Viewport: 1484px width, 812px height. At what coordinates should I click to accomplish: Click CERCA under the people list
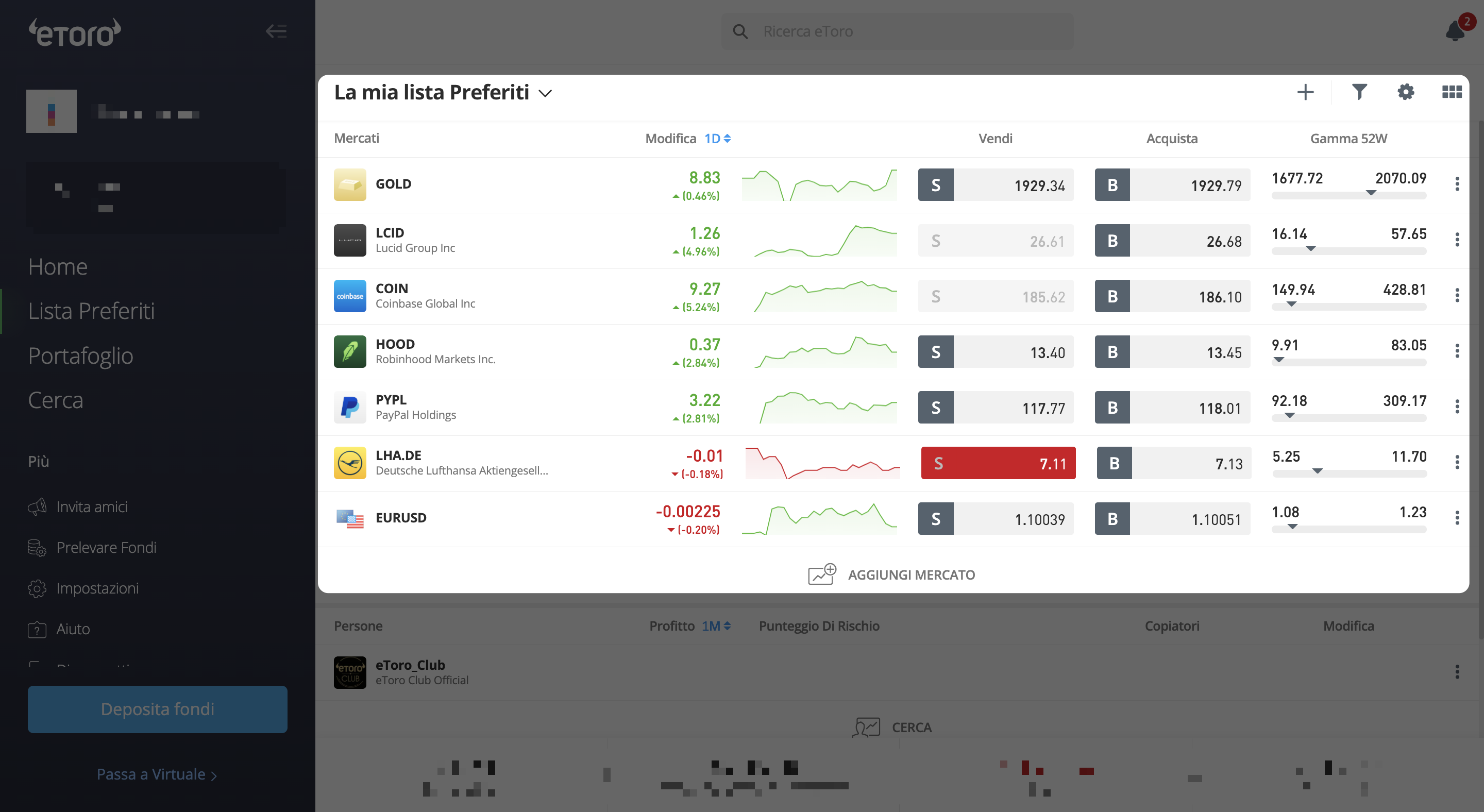(x=892, y=728)
